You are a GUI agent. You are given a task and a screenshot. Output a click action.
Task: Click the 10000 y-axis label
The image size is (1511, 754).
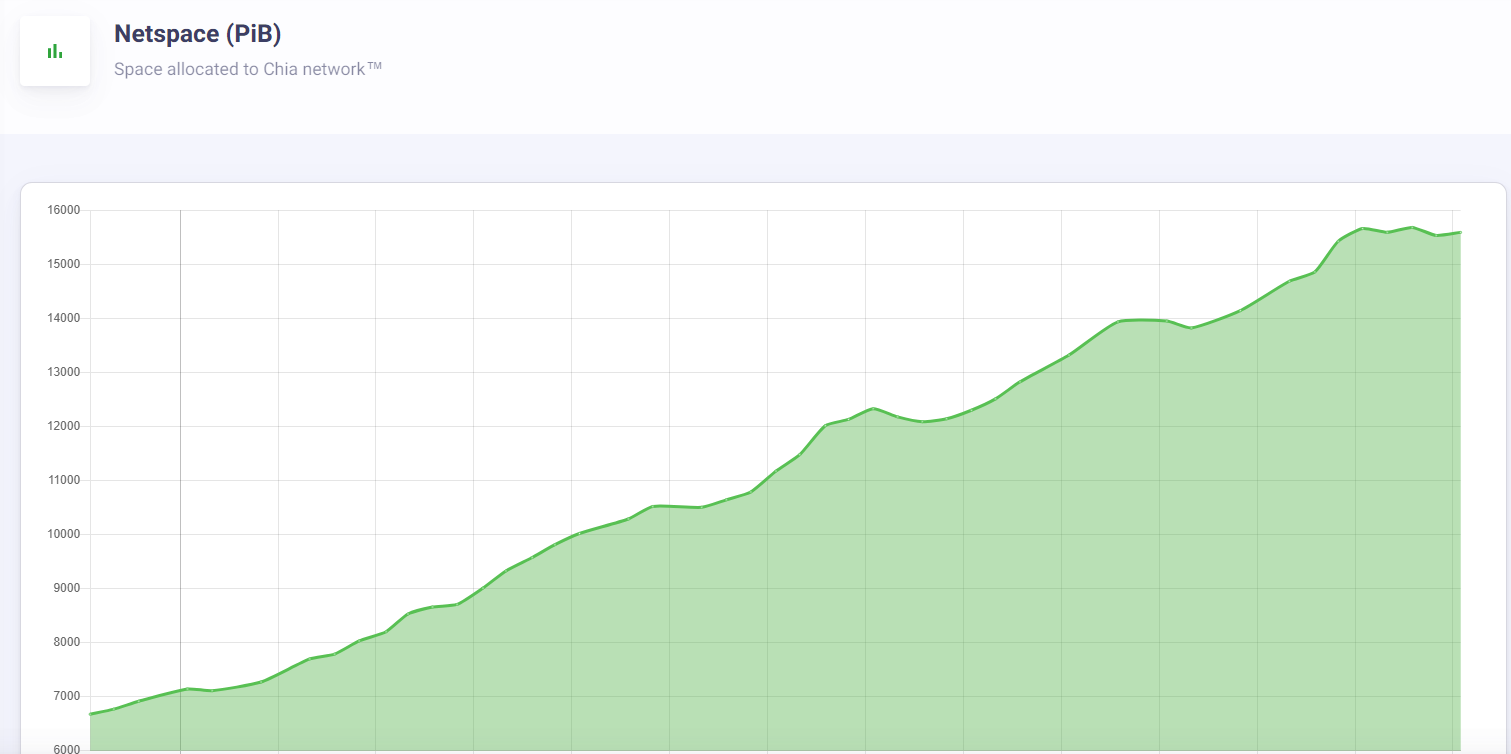tap(63, 534)
